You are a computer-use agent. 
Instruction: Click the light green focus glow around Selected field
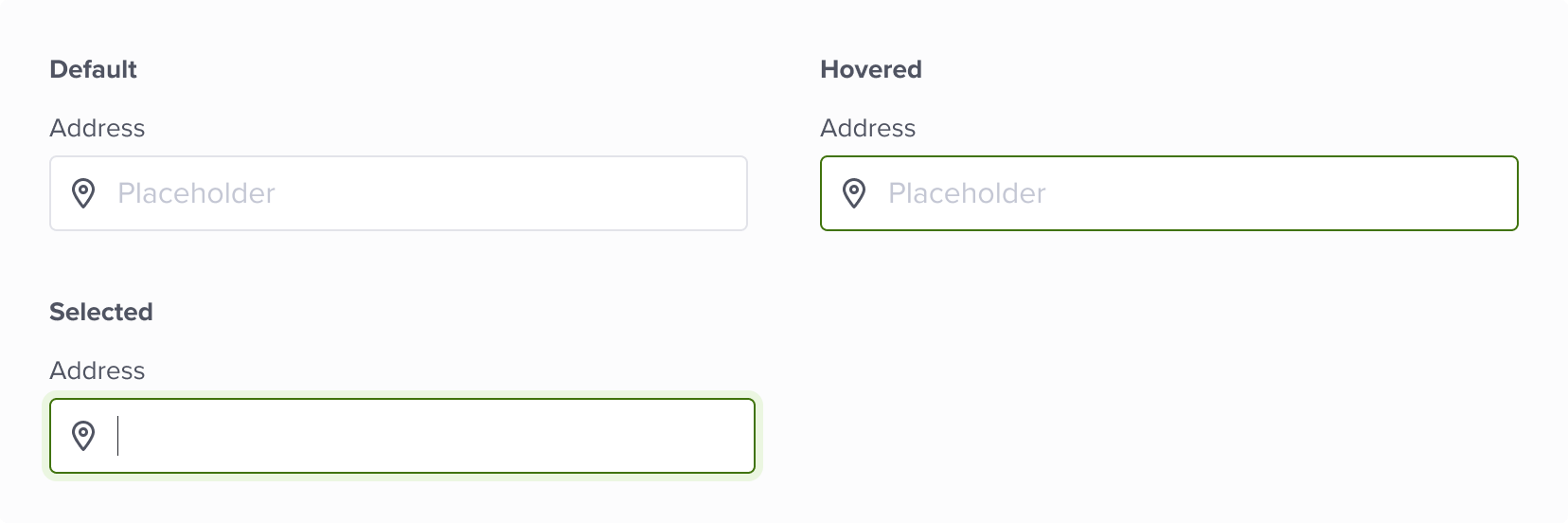pos(402,477)
